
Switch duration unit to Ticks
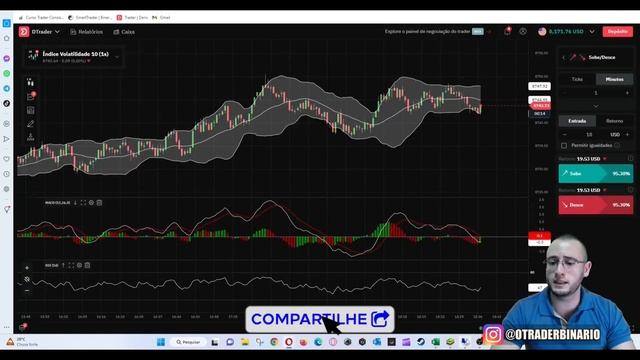tap(577, 79)
